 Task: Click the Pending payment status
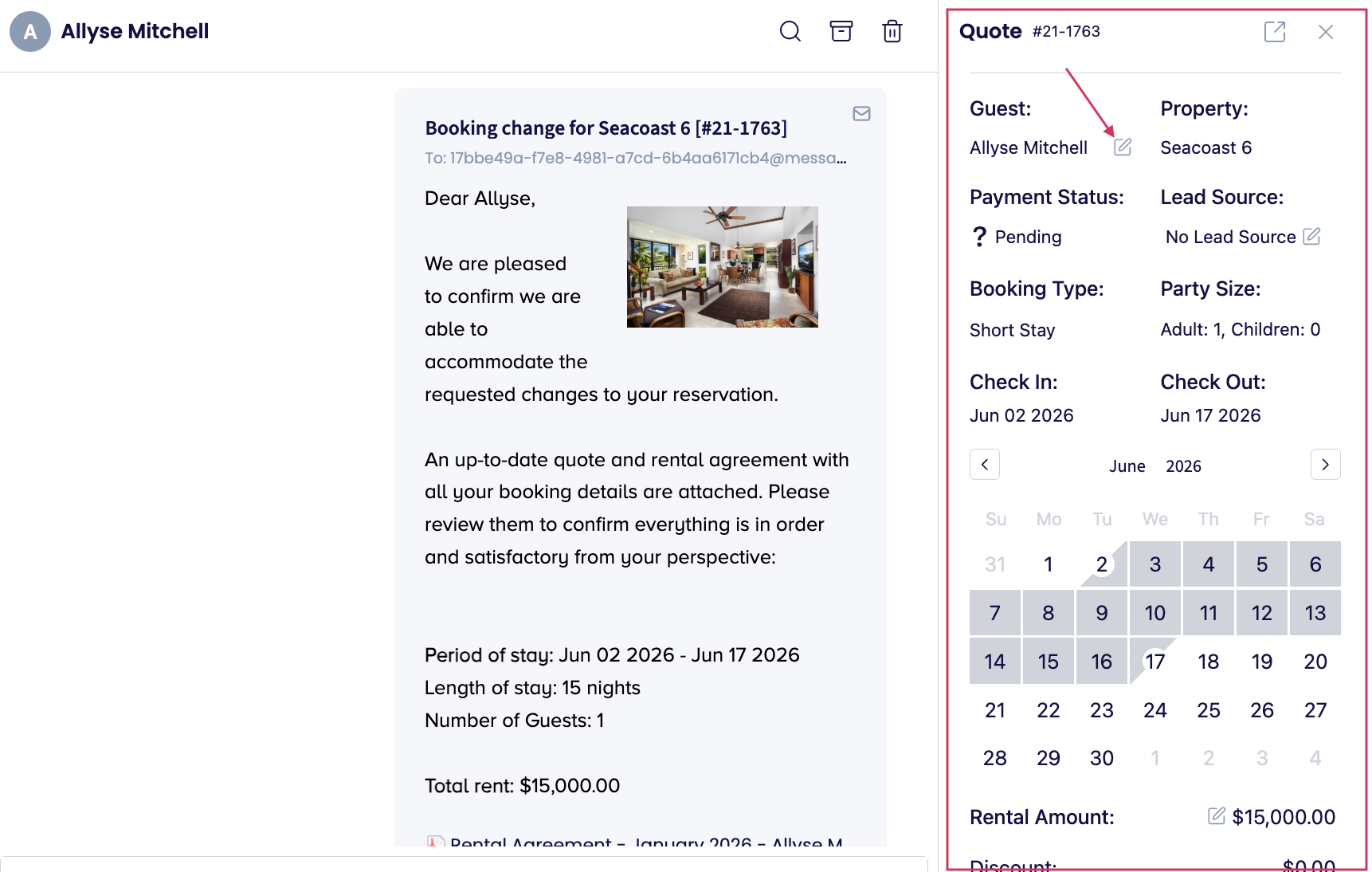coord(1017,237)
